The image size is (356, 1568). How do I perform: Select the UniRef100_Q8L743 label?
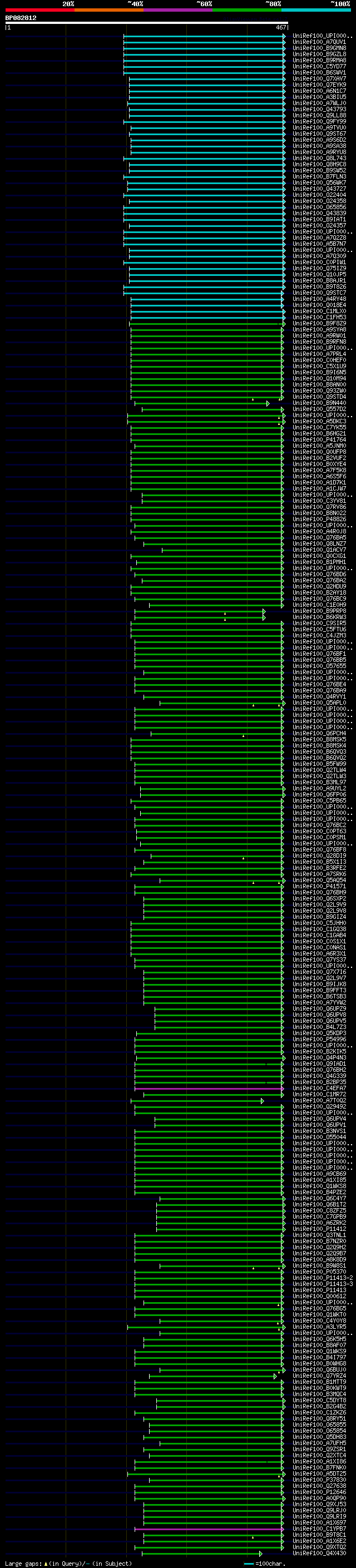[319, 159]
